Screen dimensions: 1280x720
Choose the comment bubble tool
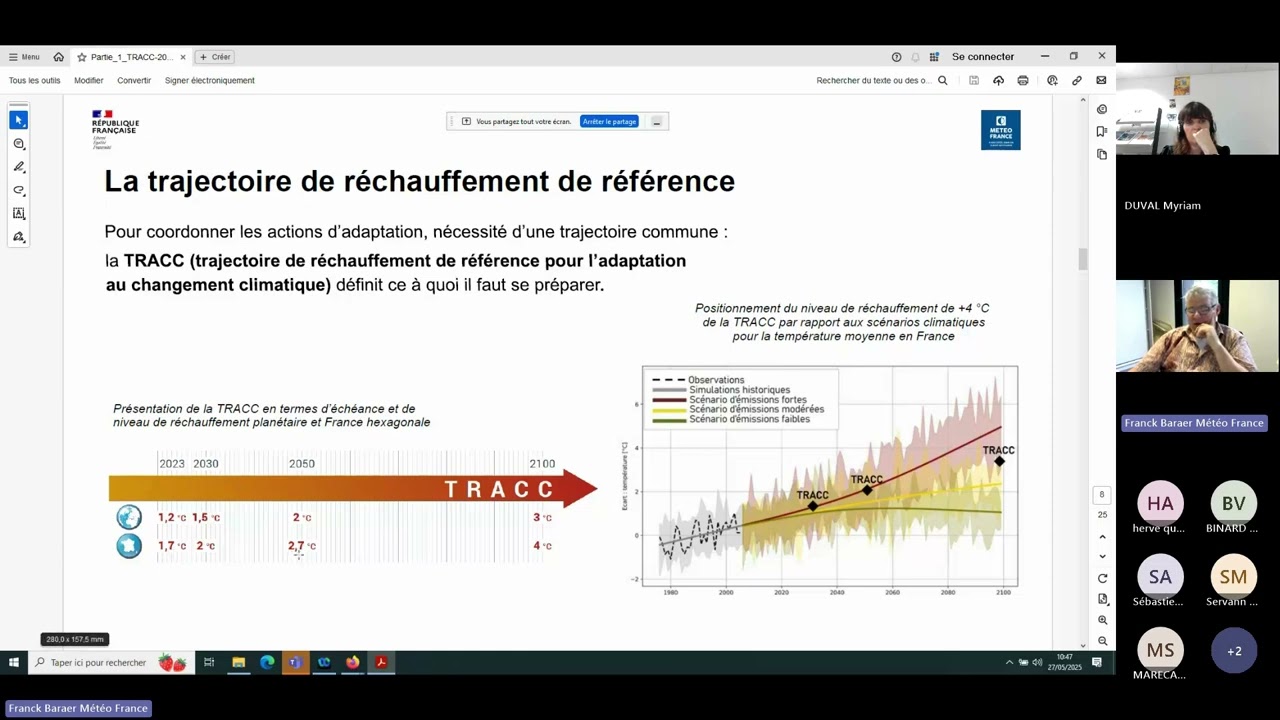tap(18, 144)
